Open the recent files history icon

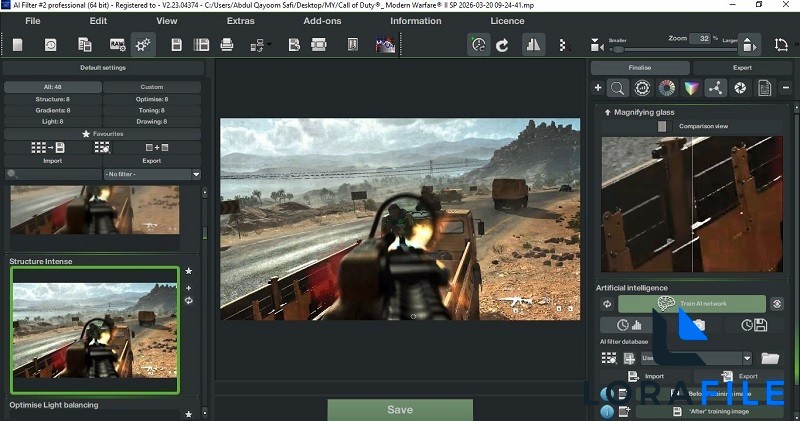(x=51, y=45)
